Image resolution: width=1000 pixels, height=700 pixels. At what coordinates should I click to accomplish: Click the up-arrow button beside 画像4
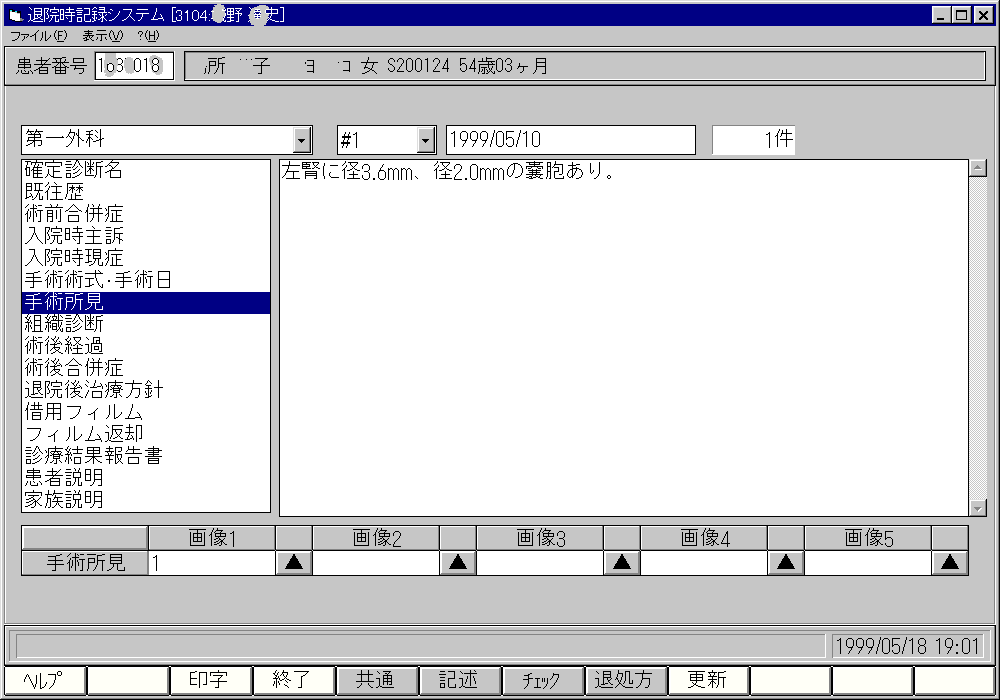pyautogui.click(x=786, y=563)
